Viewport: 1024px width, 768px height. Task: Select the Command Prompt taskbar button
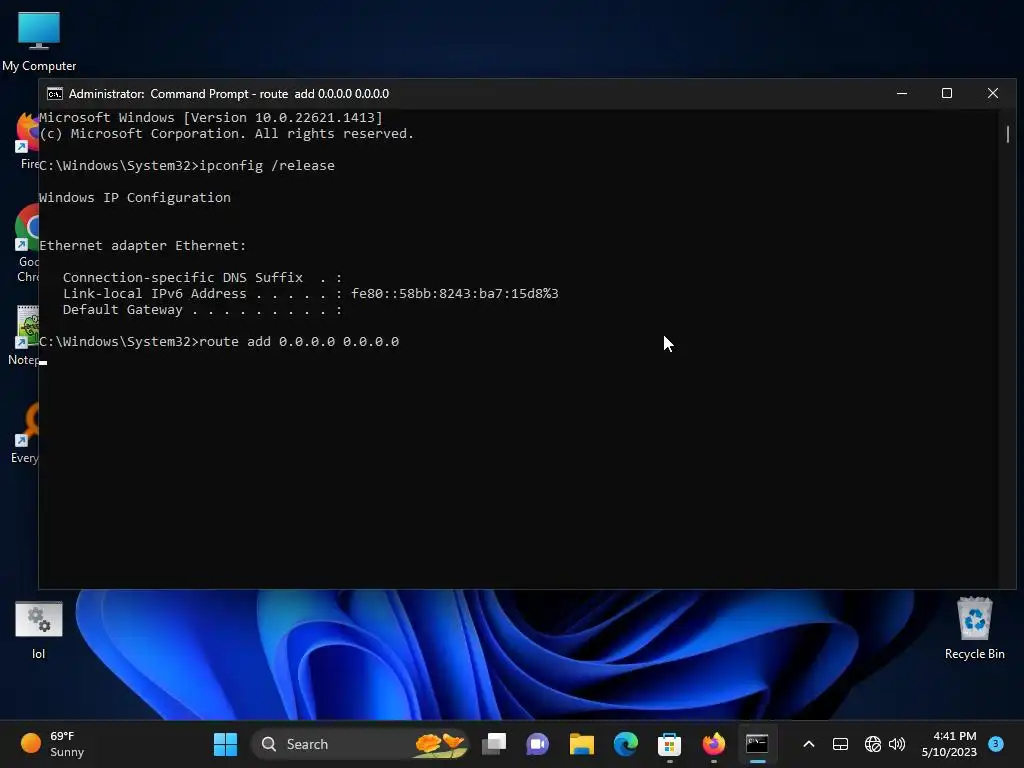[x=757, y=744]
